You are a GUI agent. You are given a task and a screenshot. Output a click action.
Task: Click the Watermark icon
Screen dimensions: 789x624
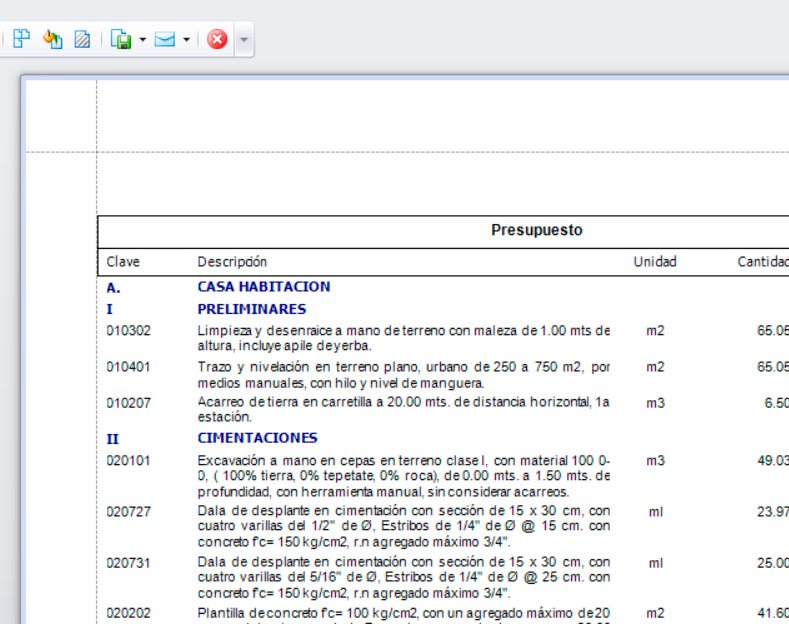(82, 40)
